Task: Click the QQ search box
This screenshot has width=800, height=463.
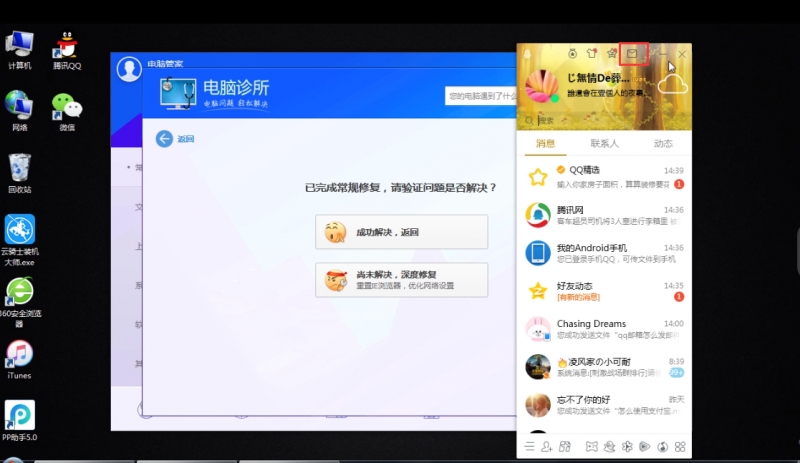Action: click(x=604, y=120)
